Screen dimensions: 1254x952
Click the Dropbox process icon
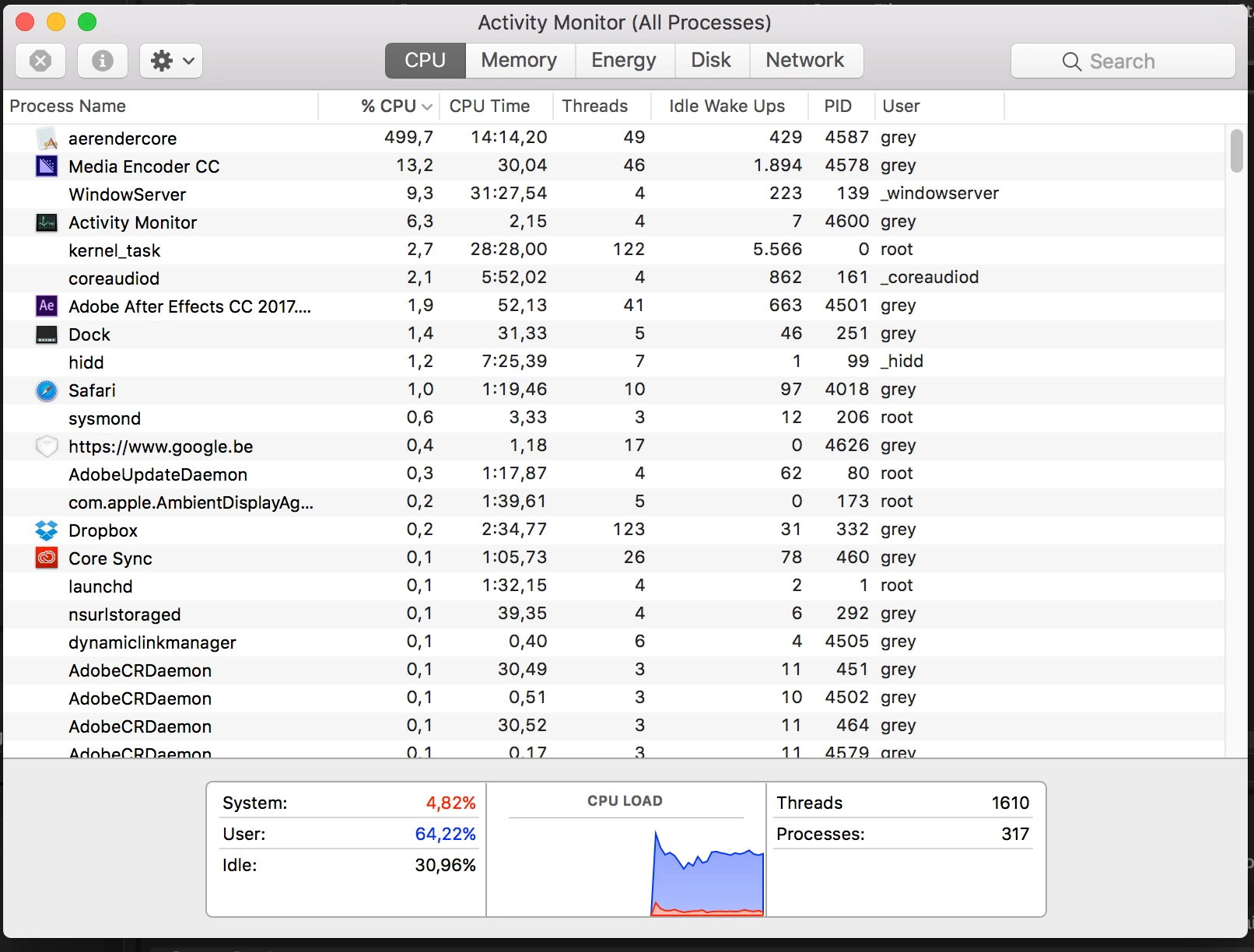coord(47,530)
